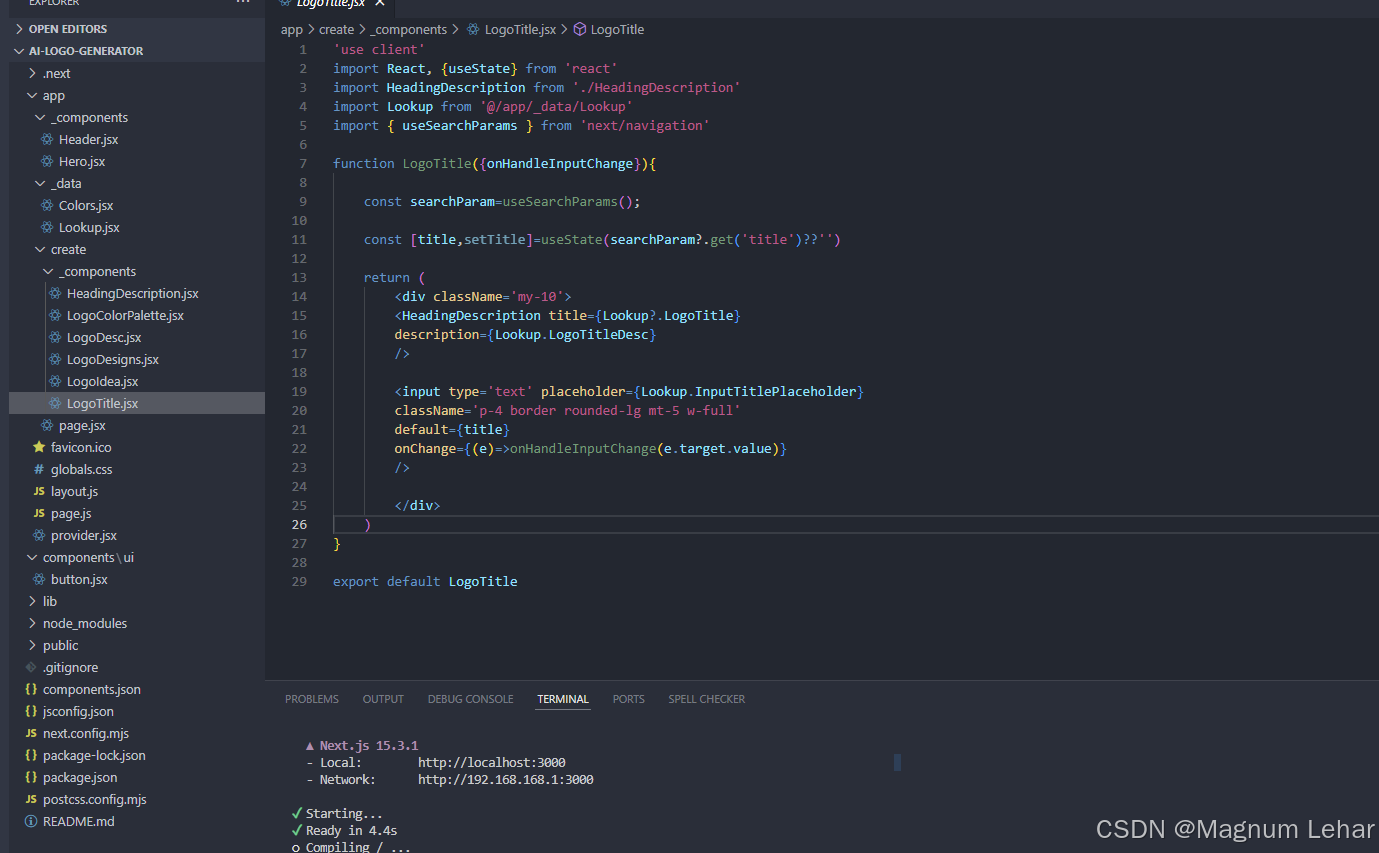Click the "'use client'" text on line 1
The height and width of the screenshot is (853, 1379).
coord(379,49)
